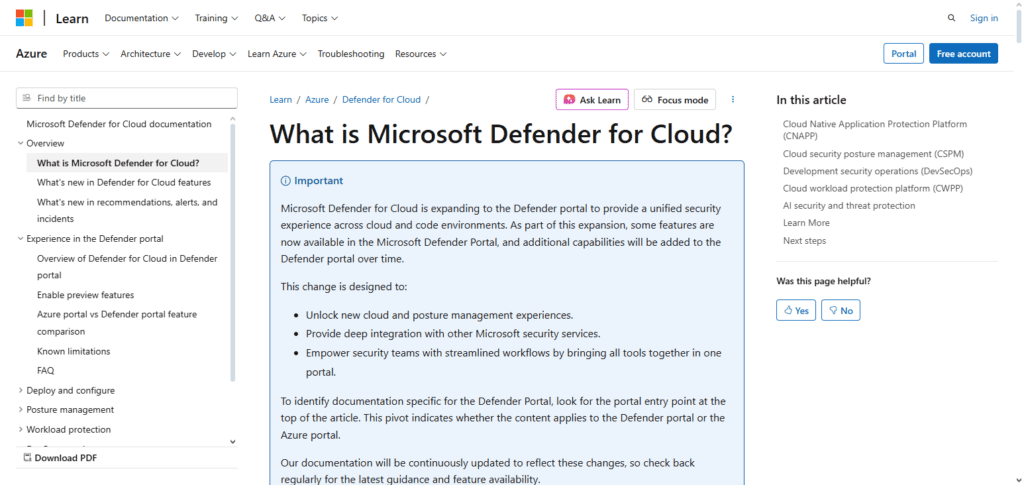Expand the Develop menu
This screenshot has width=1024, height=485.
click(214, 54)
